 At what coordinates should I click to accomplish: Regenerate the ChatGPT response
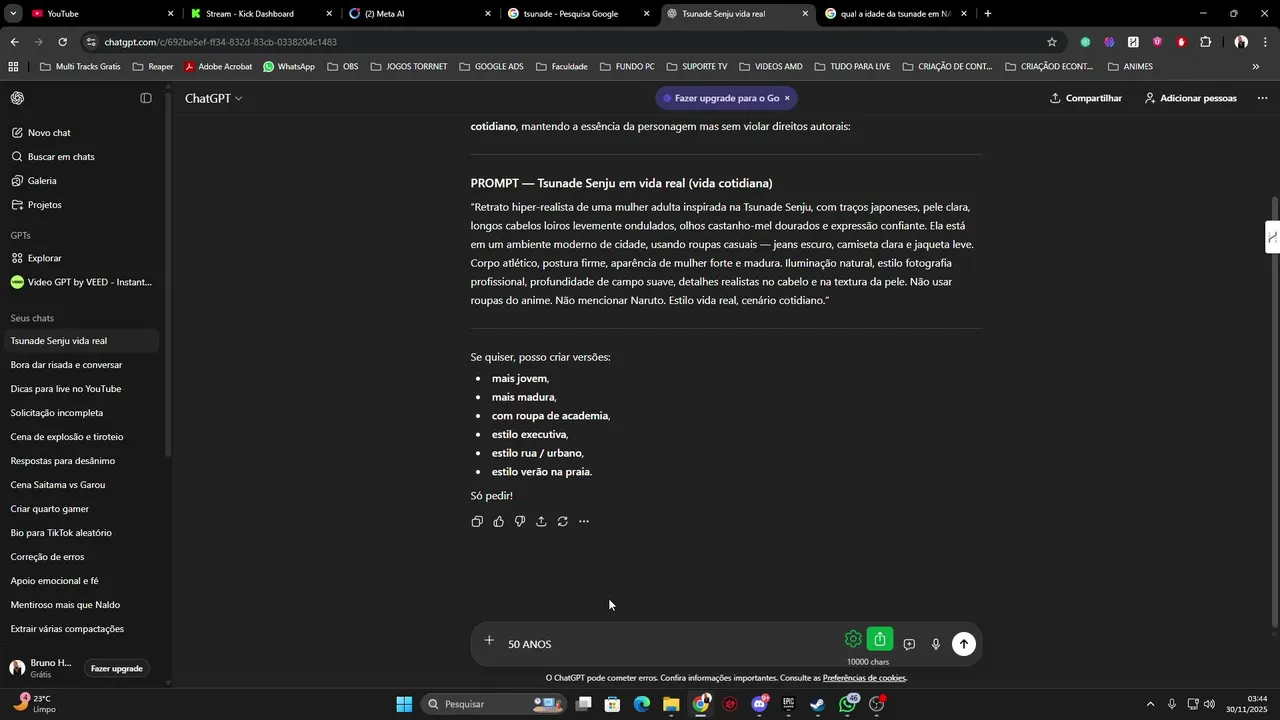(x=563, y=522)
